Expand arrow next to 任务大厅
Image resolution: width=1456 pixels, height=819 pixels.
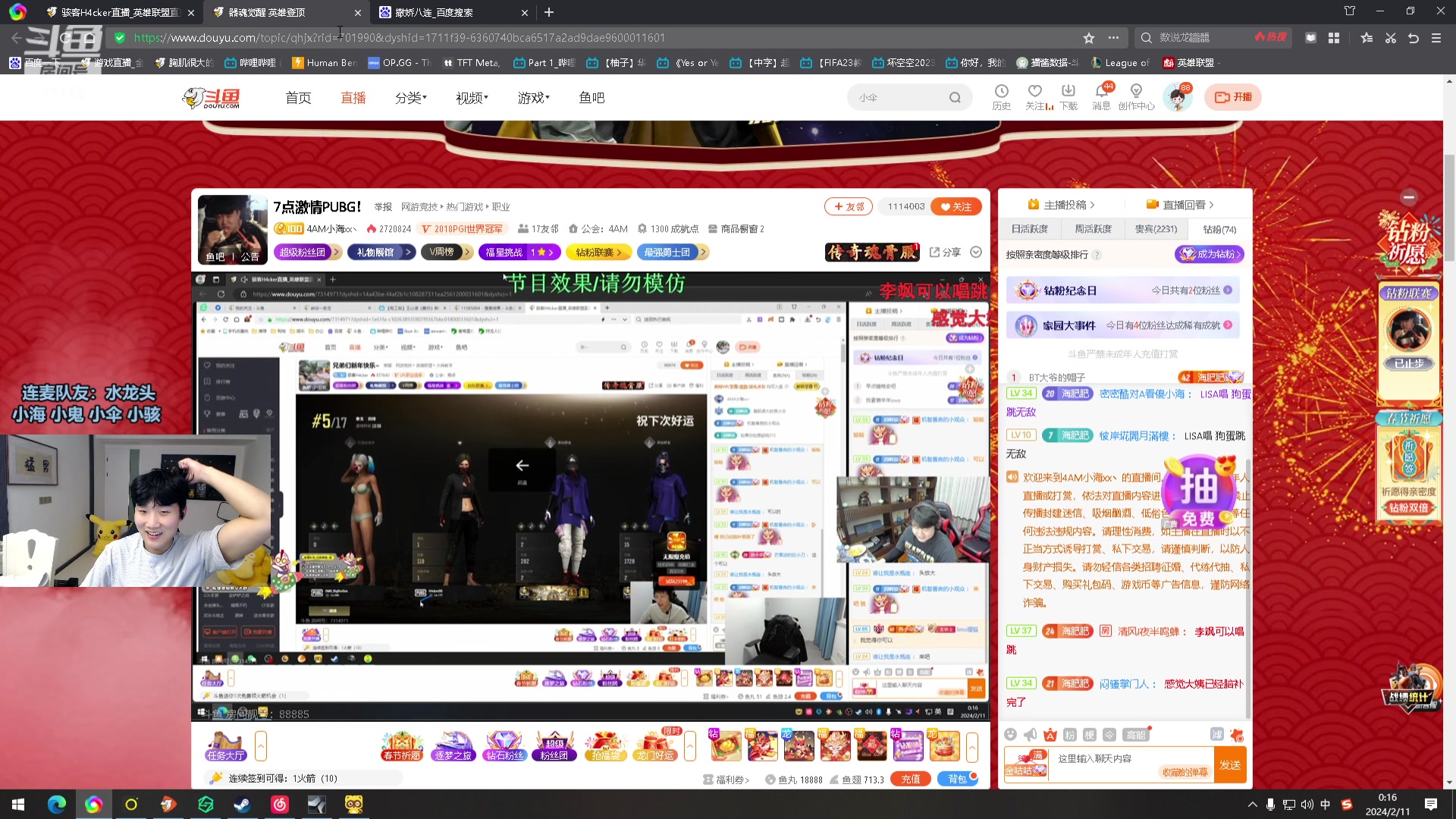point(260,746)
